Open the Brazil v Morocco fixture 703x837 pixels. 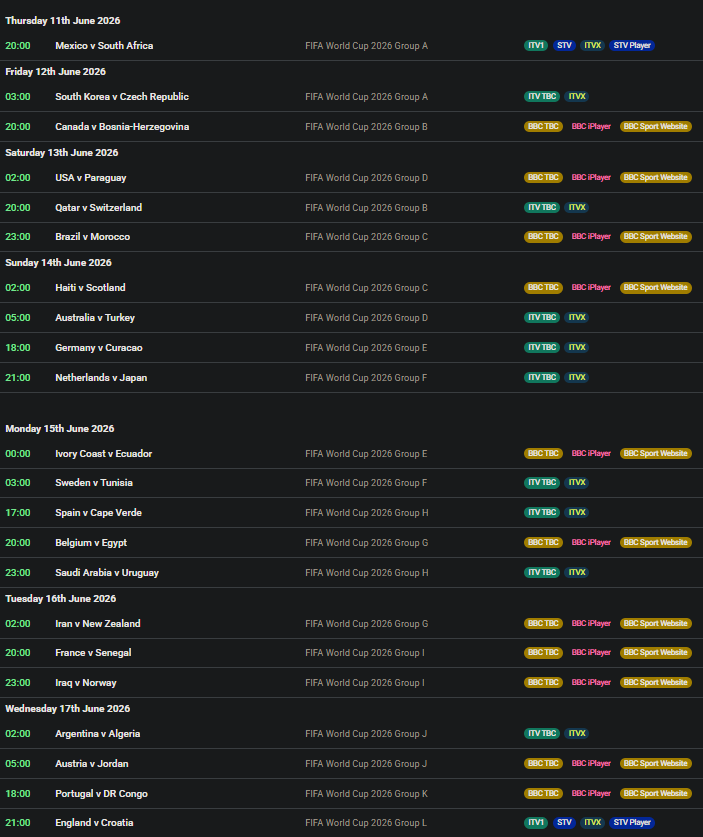92,236
